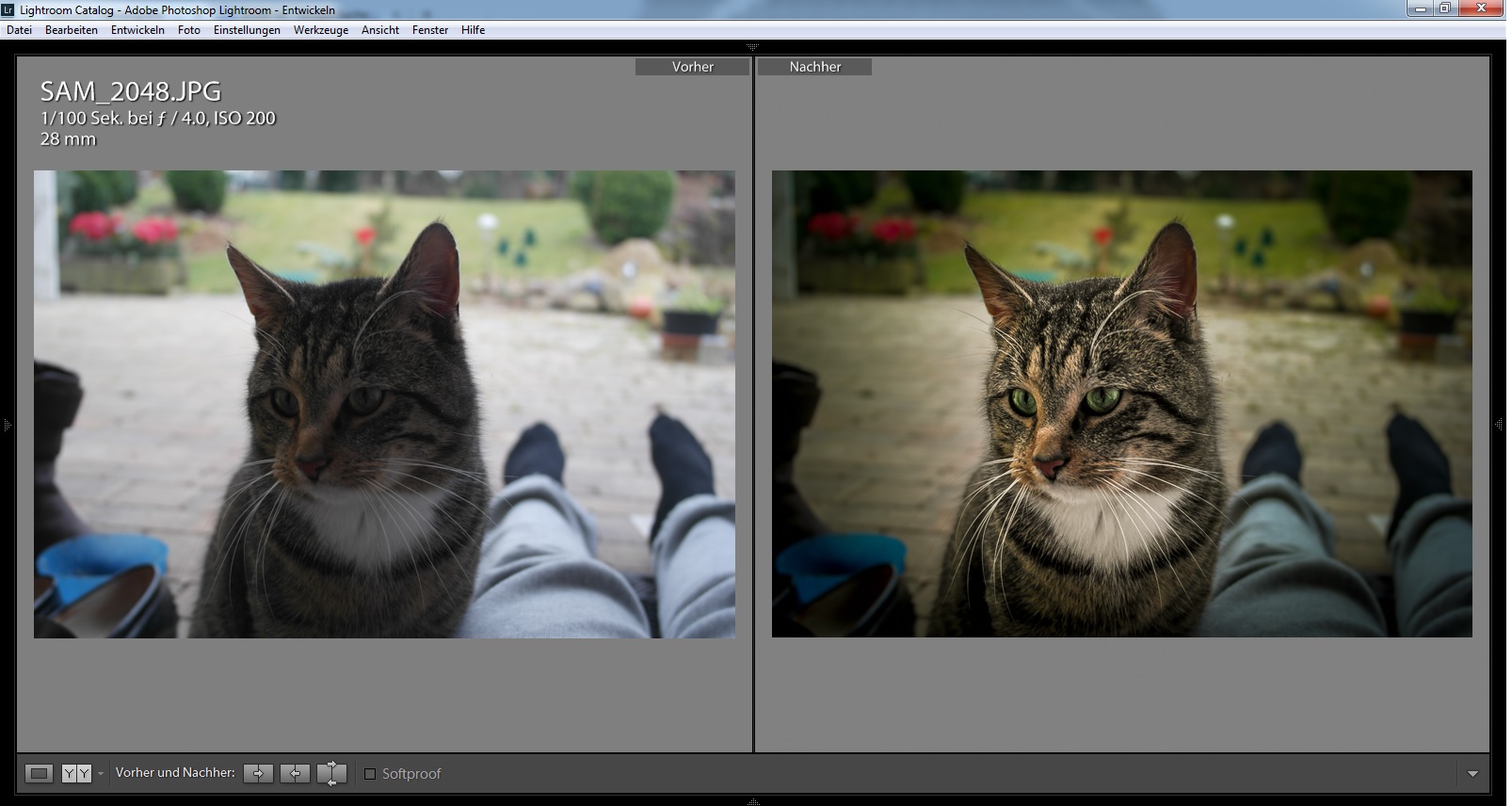Viewport: 1512px width, 806px height.
Task: Copy After settings to Before
Action: click(x=295, y=773)
